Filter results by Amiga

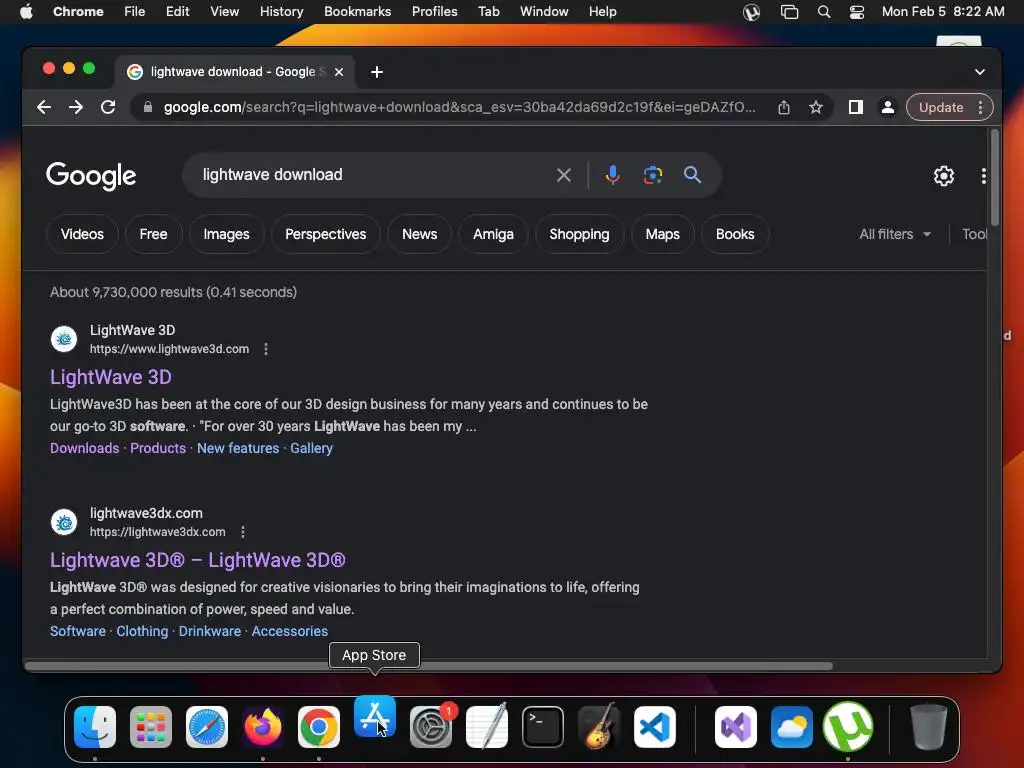[x=493, y=234]
